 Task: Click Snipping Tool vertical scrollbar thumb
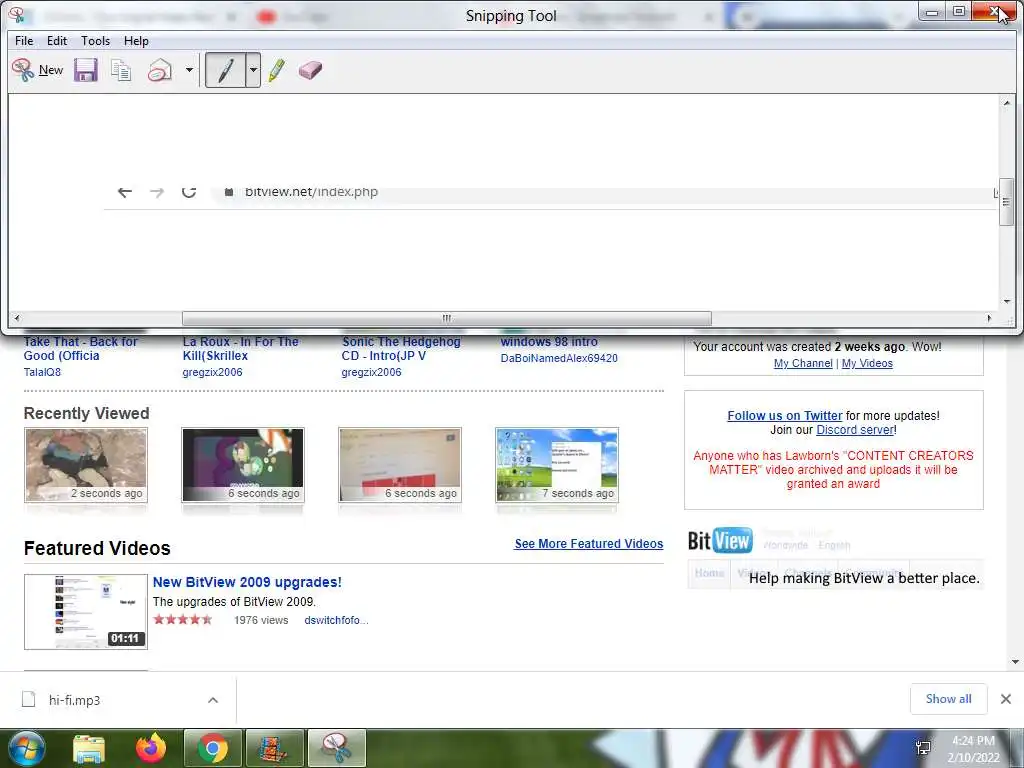[x=1006, y=202]
